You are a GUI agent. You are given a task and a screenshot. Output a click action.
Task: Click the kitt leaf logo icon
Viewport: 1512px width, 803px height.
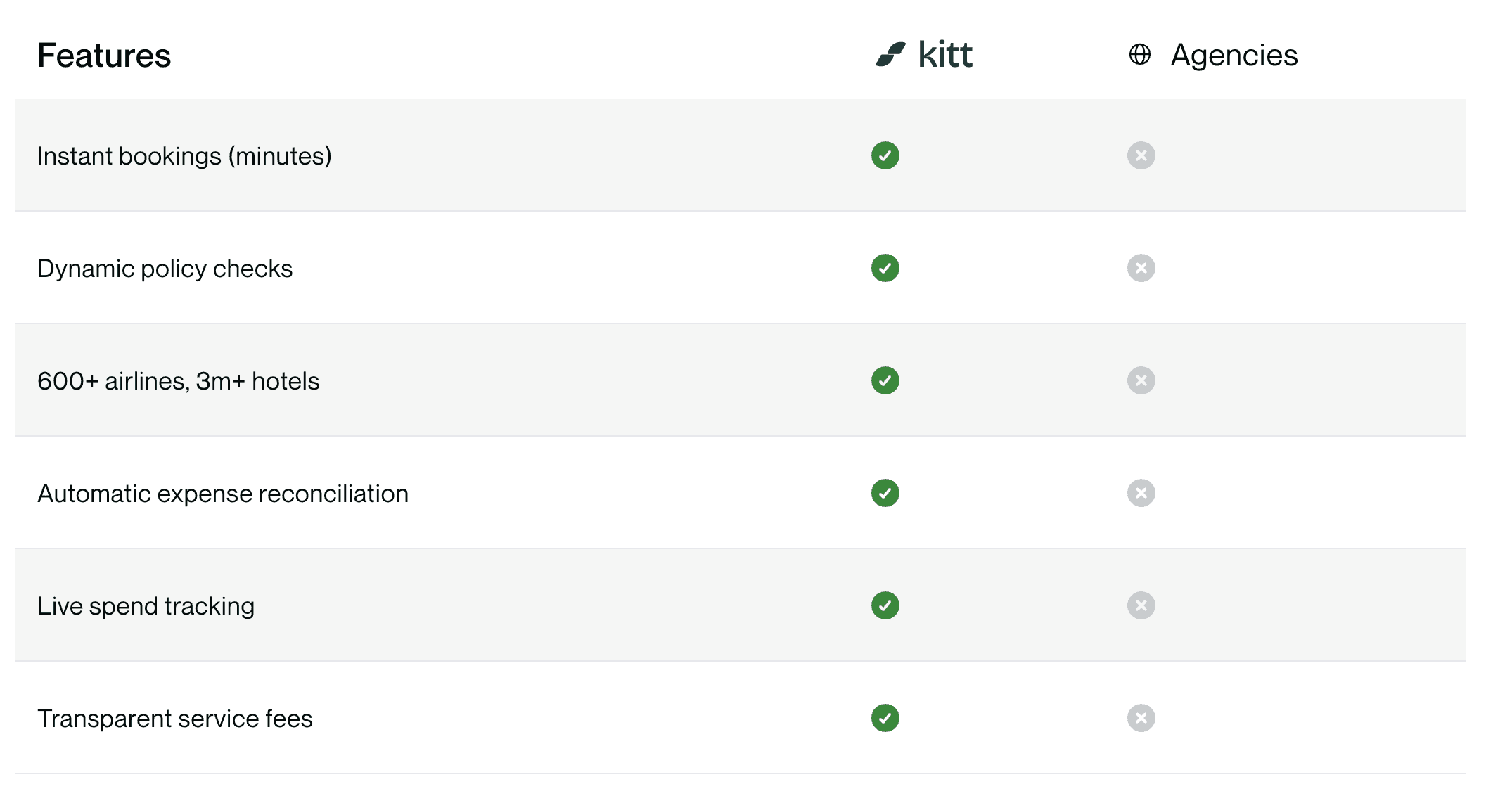tap(890, 54)
